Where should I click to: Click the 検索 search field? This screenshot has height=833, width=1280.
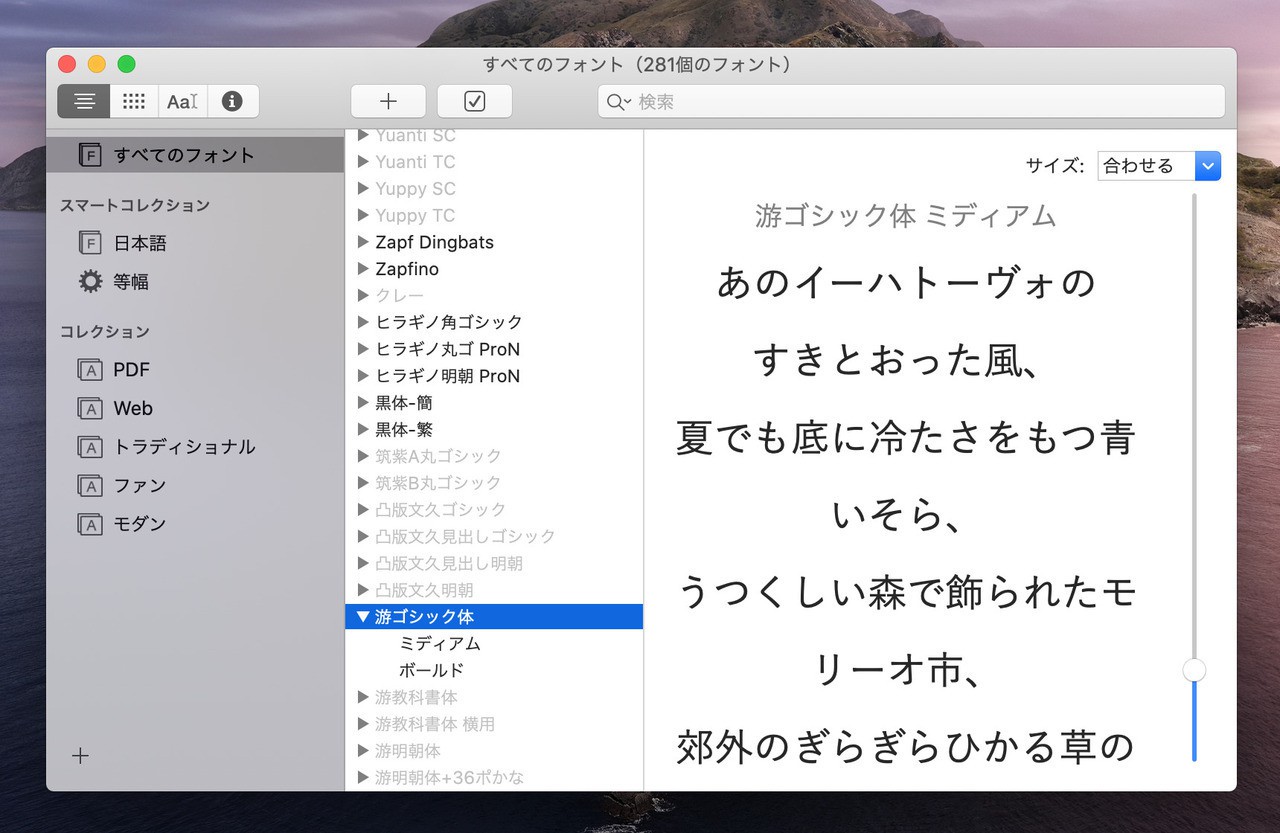[x=920, y=101]
